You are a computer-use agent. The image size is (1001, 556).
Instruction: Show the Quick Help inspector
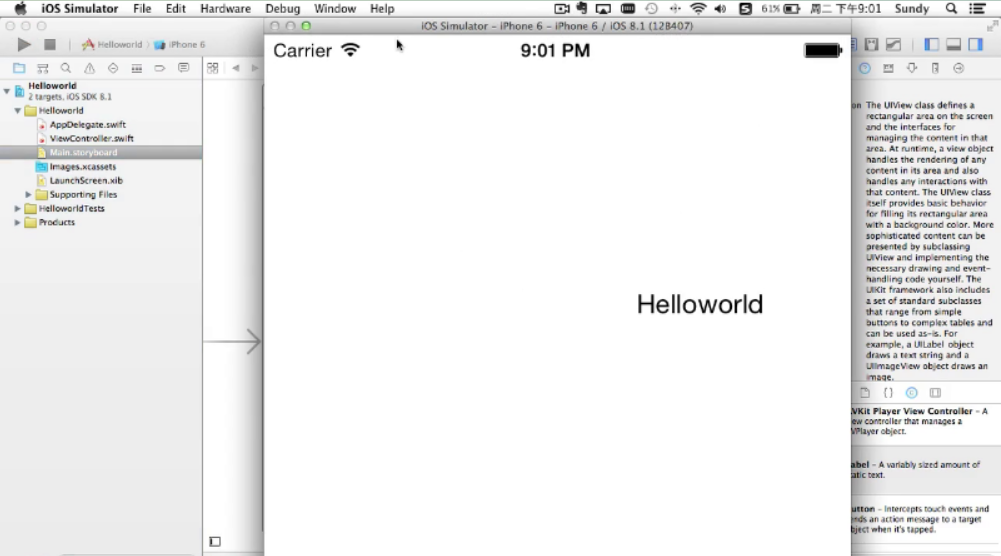(864, 68)
